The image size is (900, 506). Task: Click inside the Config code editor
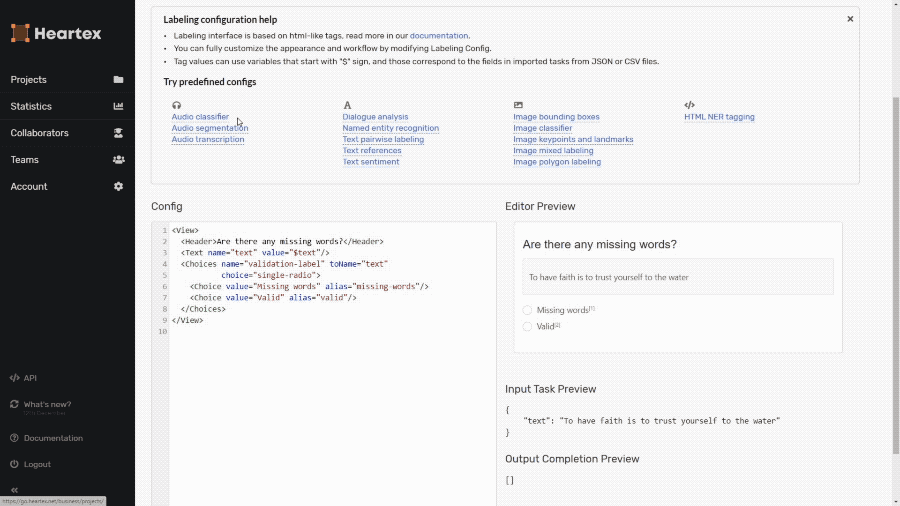324,364
